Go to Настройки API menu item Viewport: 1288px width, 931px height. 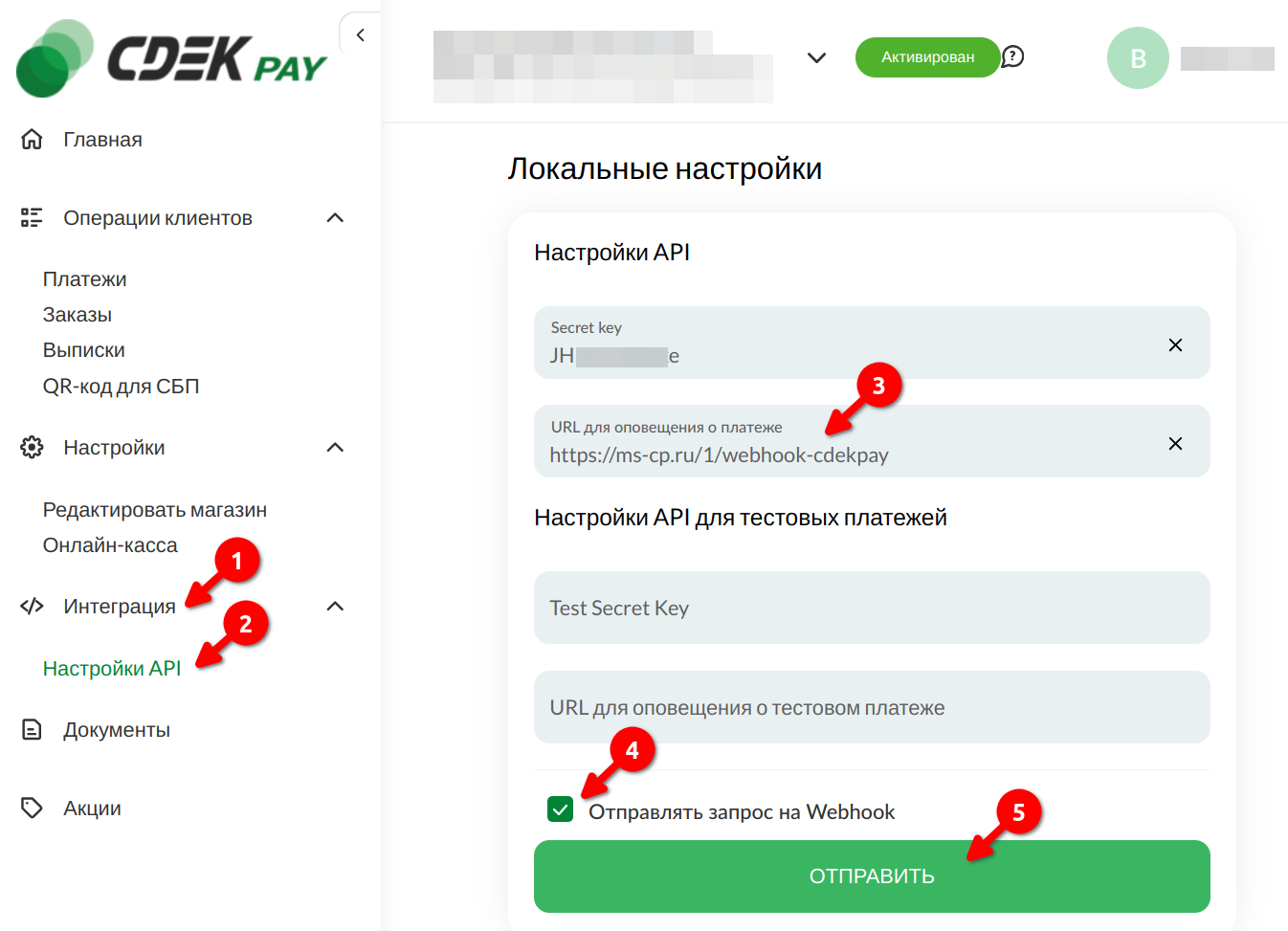click(x=112, y=668)
